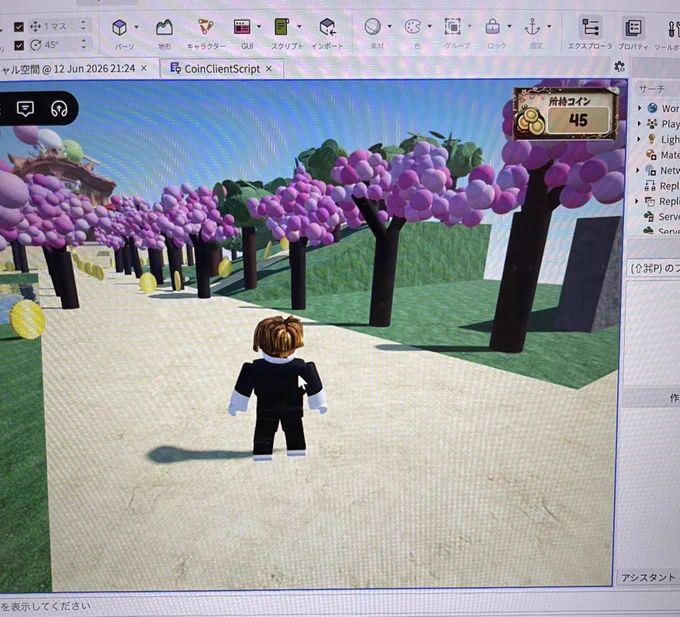Screen dimensions: 680x617
Task: Open the ツールボックス wrench icon
Action: coord(673,29)
